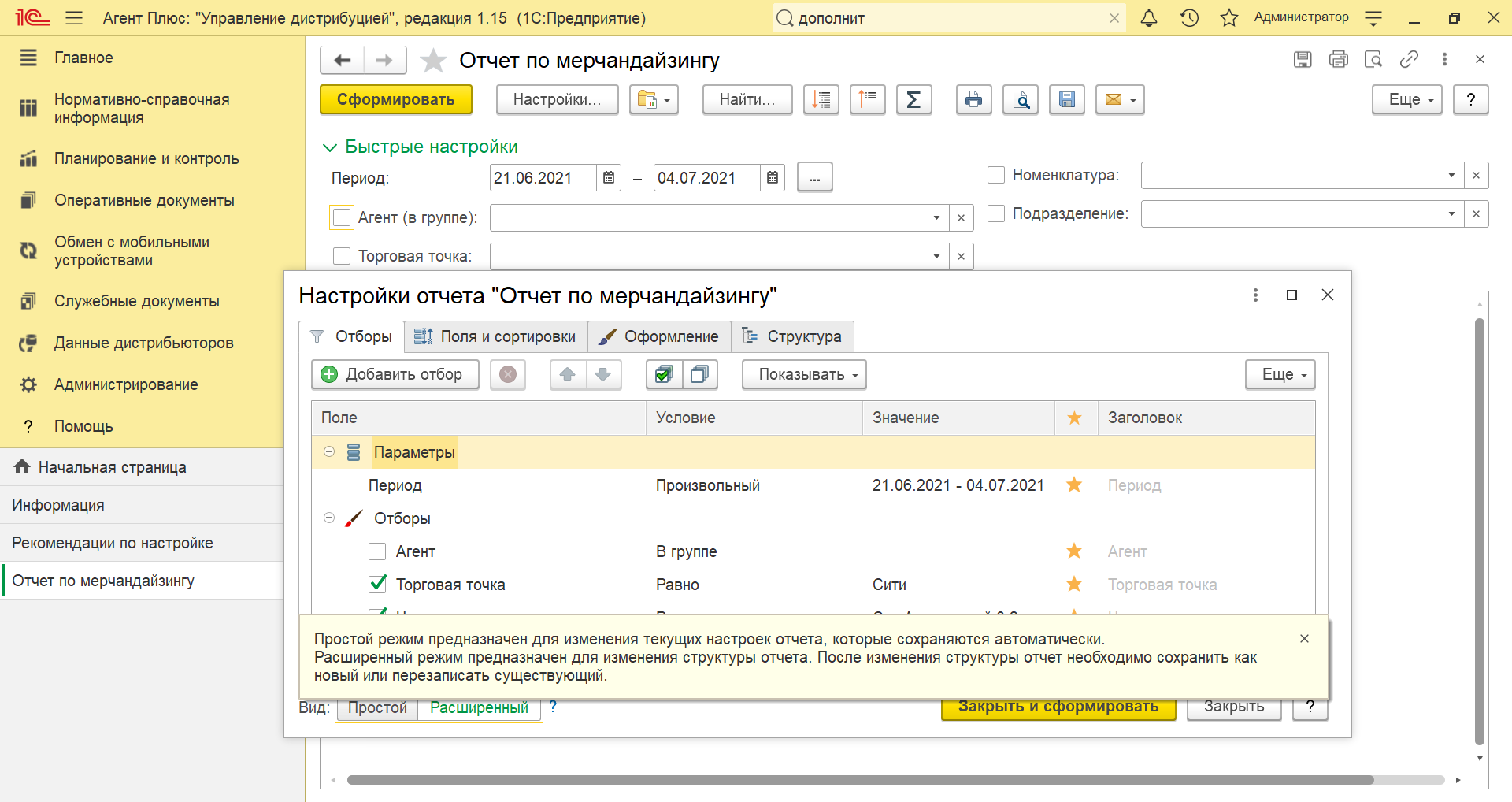This screenshot has height=802, width=1512.
Task: Go forward with right arrow button
Action: (384, 60)
